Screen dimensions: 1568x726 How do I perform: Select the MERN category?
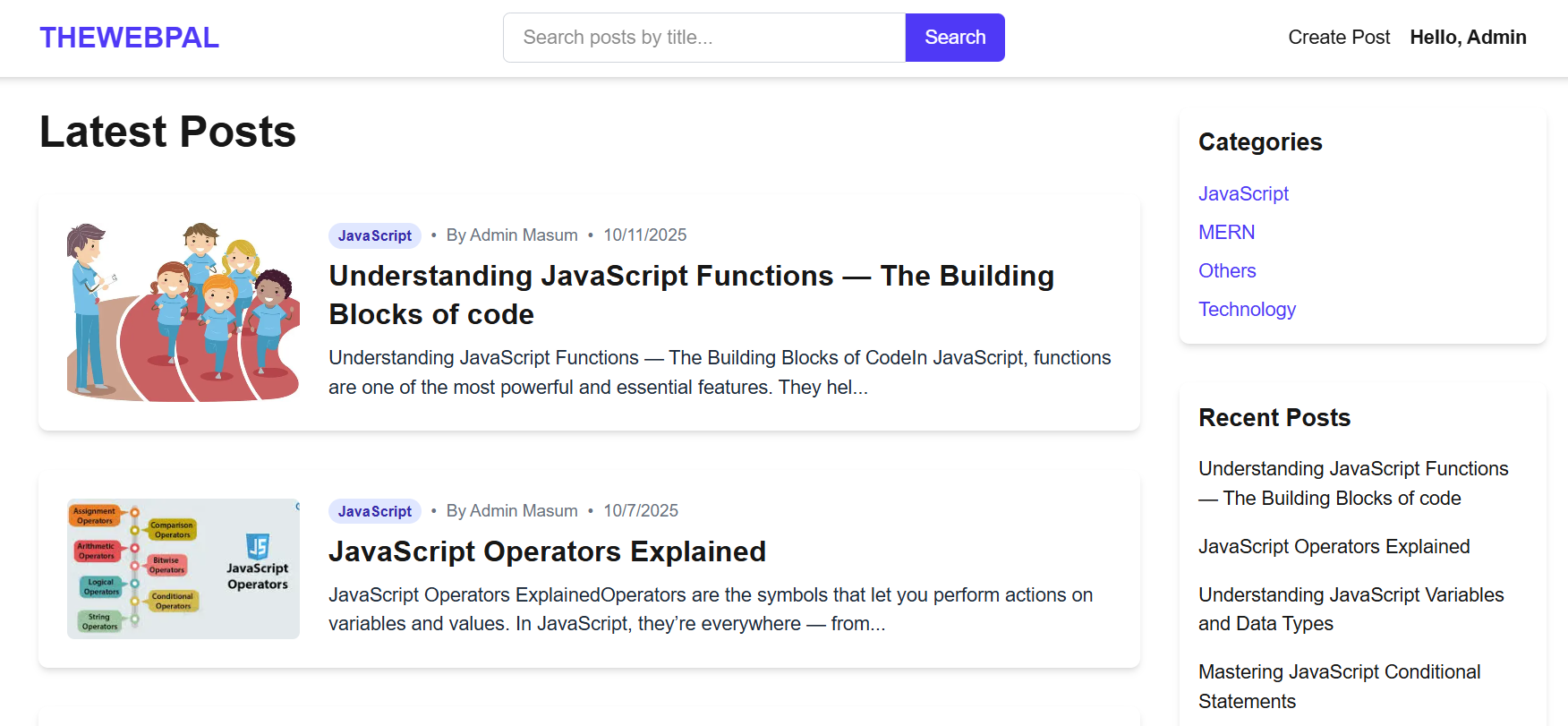point(1226,232)
